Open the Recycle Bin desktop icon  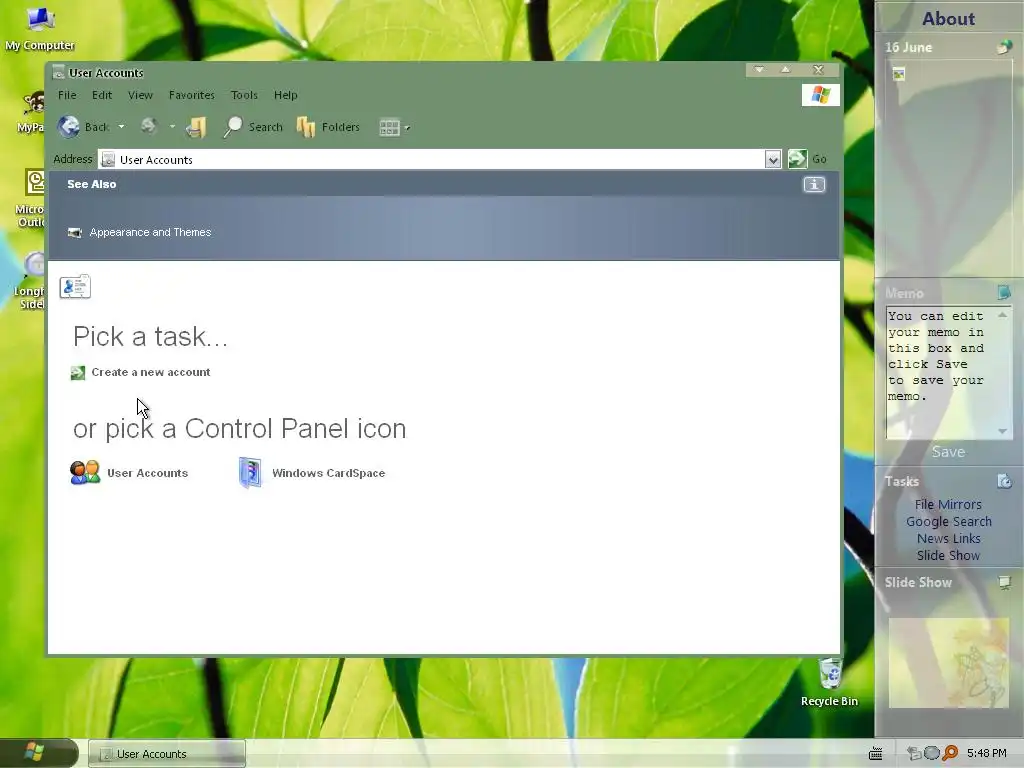(x=829, y=682)
